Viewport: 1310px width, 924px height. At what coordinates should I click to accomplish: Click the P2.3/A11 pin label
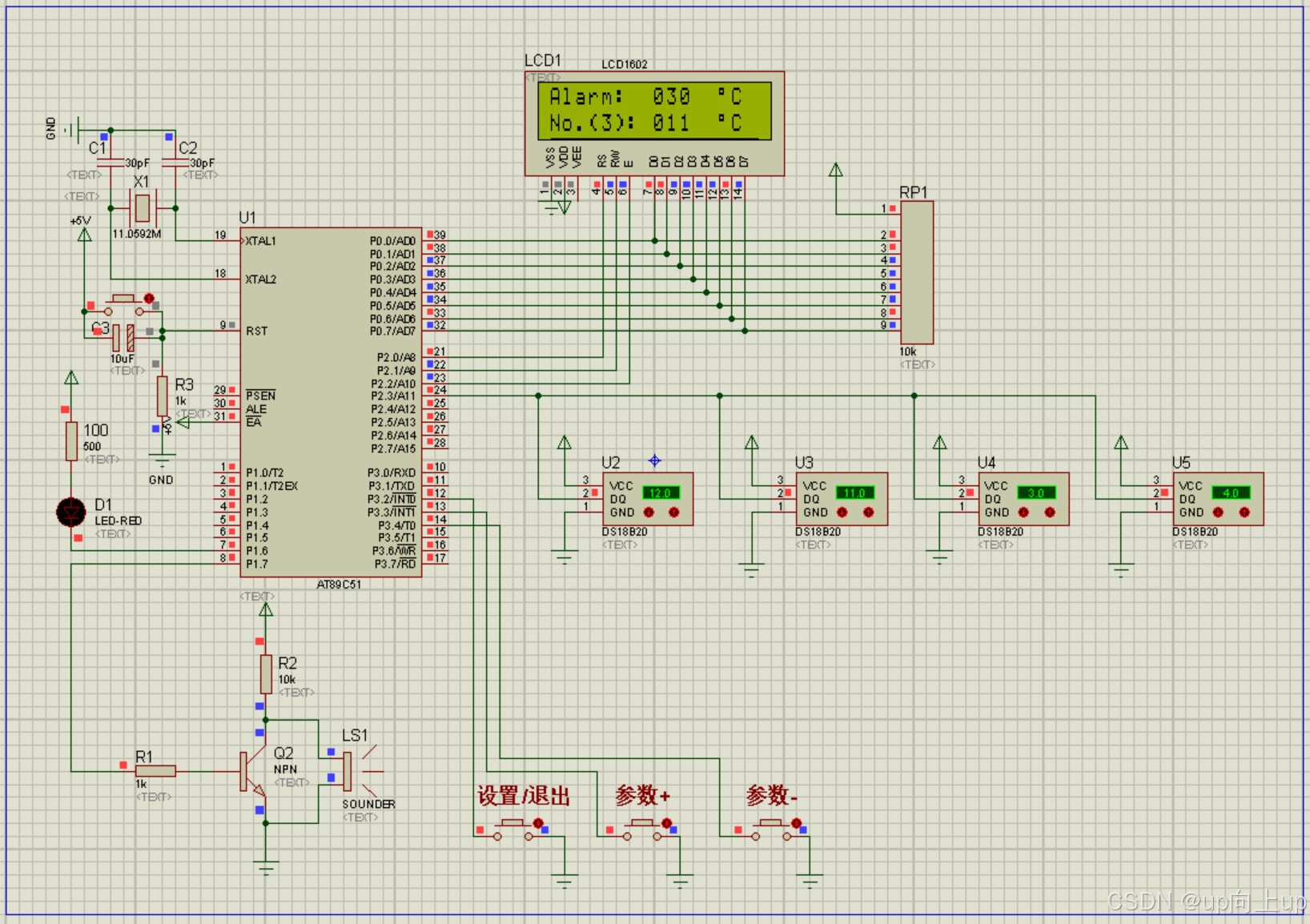(393, 396)
